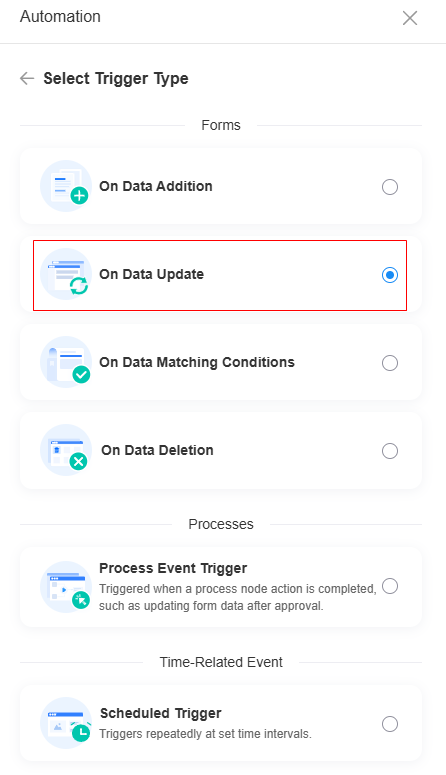This screenshot has height=775, width=446.
Task: Click the Process Event Trigger icon
Action: click(x=66, y=587)
